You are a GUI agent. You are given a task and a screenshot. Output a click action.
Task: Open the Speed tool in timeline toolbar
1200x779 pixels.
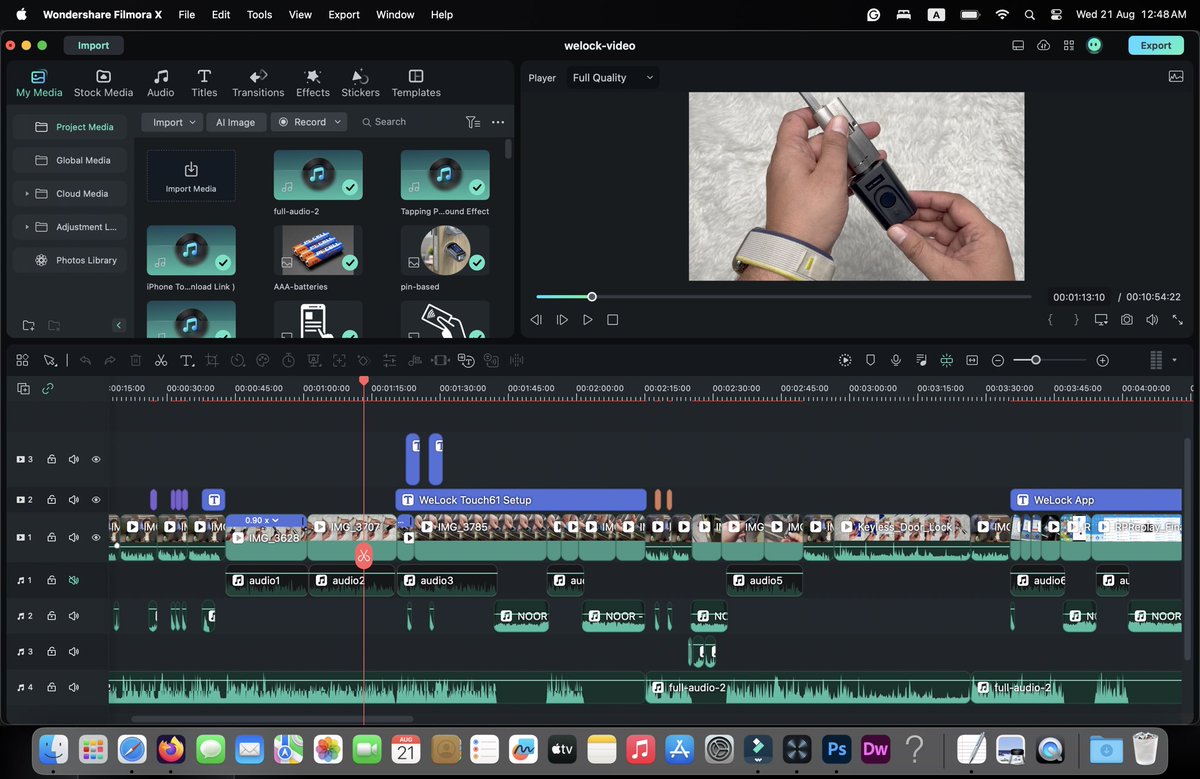238,360
